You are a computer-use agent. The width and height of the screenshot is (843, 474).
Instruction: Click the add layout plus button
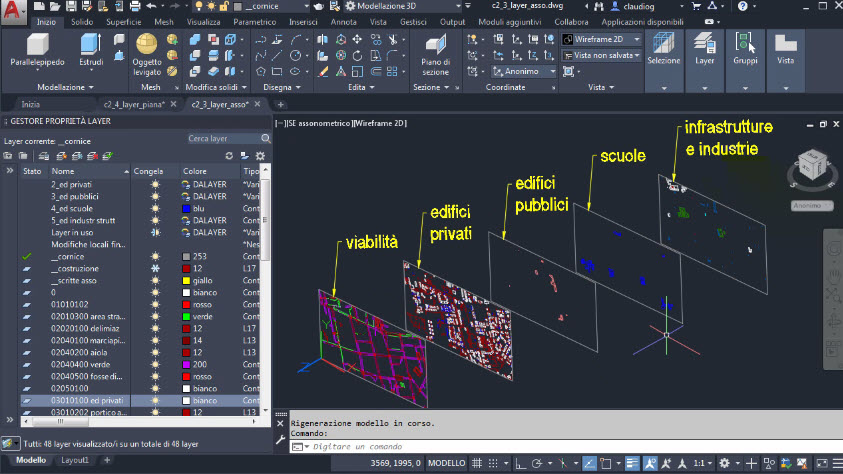point(107,460)
